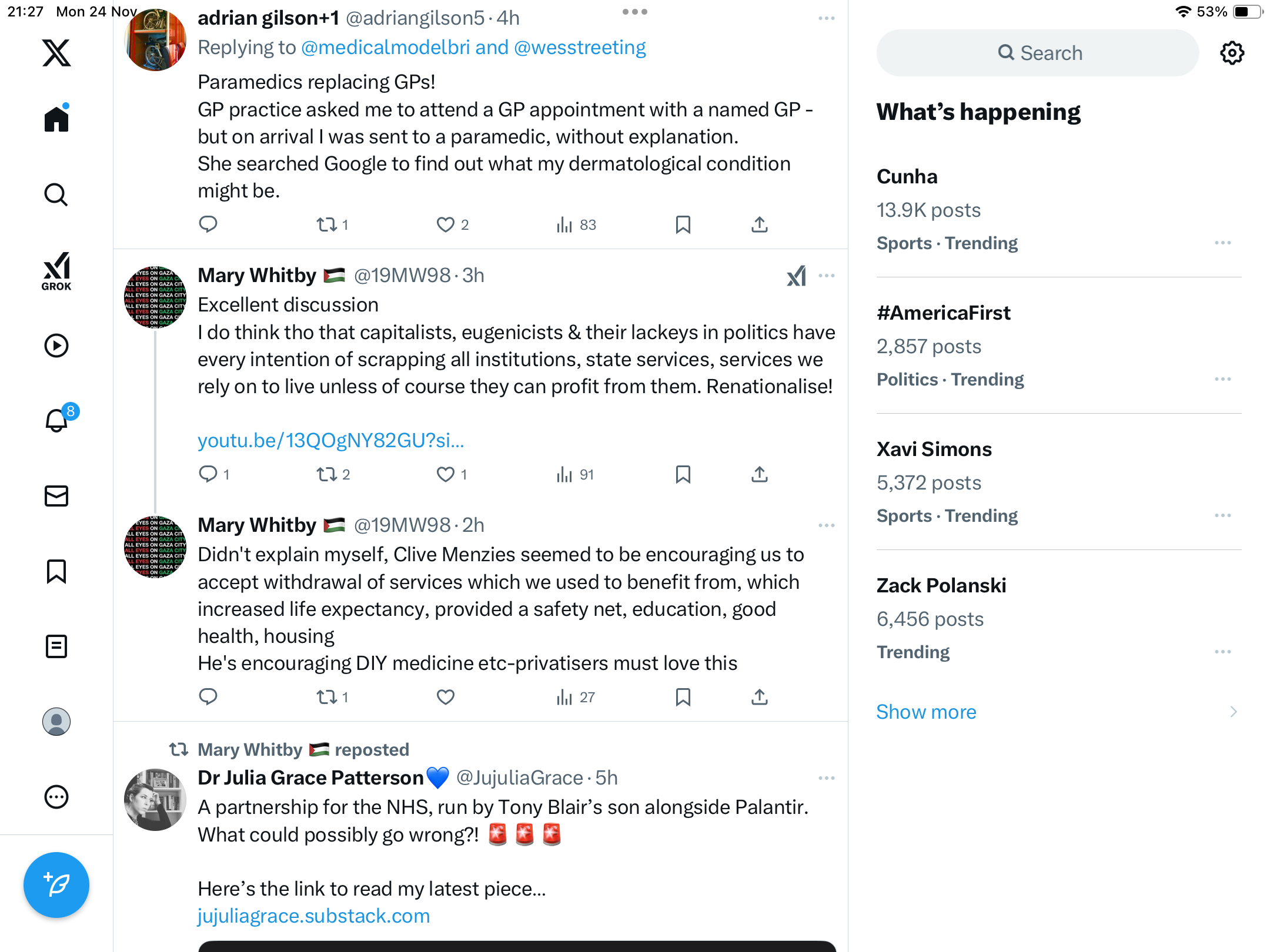Open jujuliagrace.substack.com link

coord(313,916)
